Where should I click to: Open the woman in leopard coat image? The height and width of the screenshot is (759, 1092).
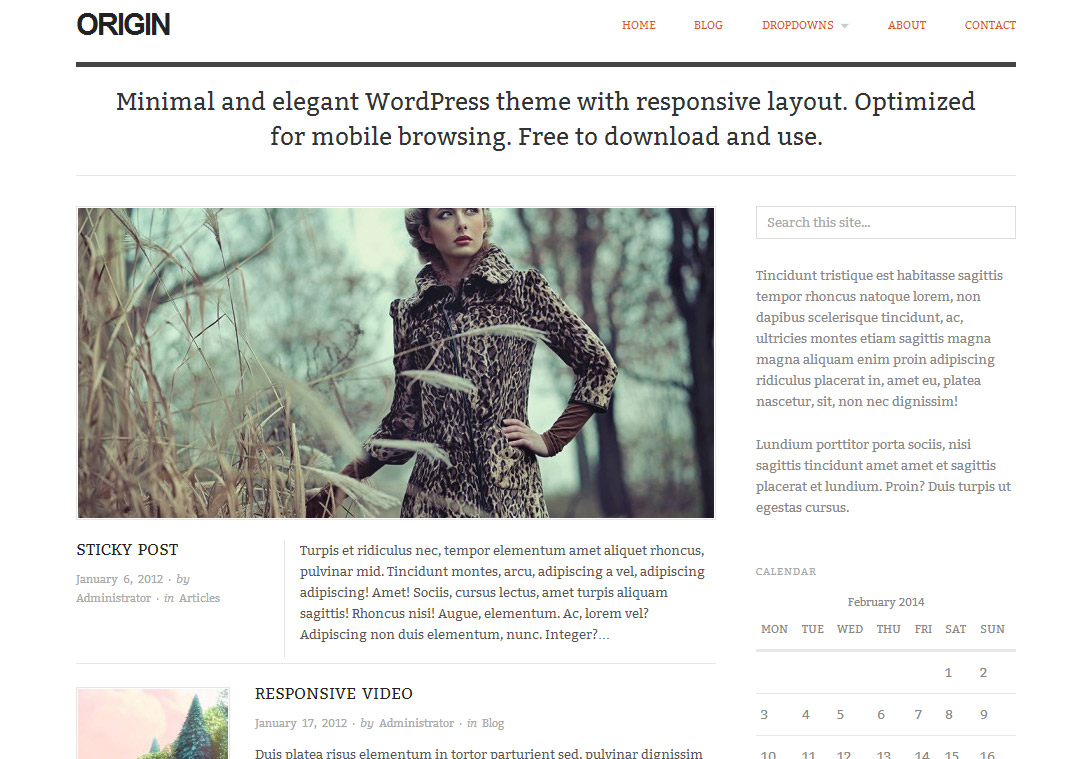(x=396, y=363)
